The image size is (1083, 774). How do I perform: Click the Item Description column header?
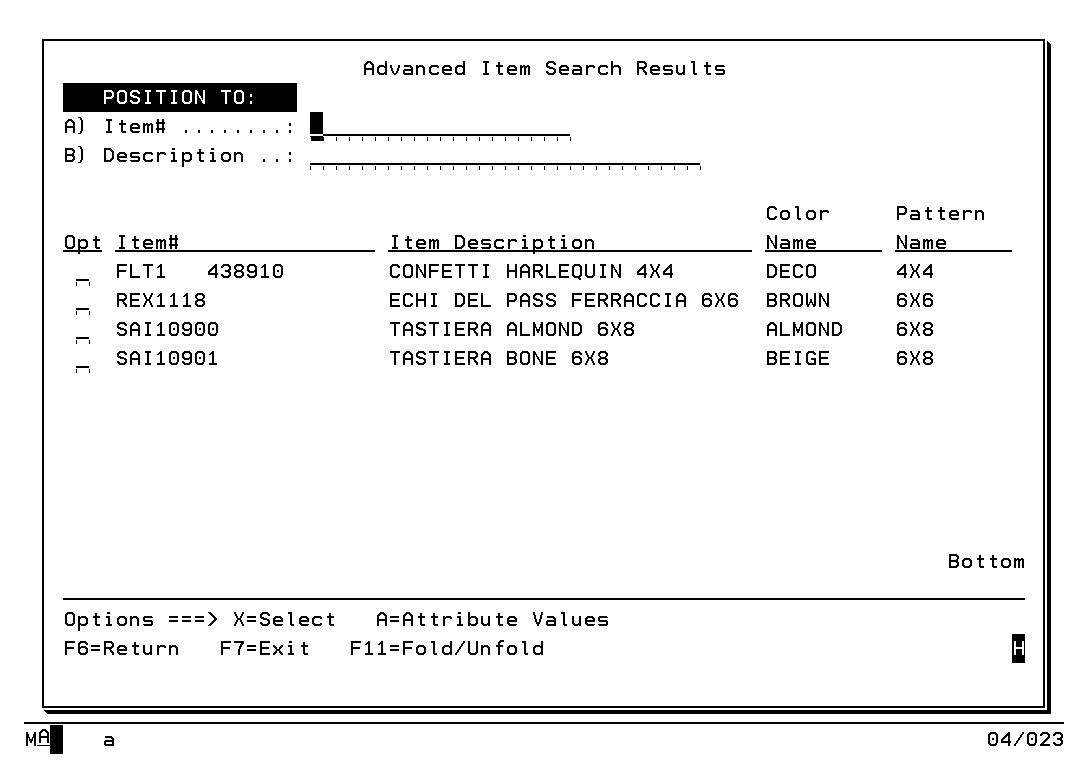pyautogui.click(x=492, y=243)
